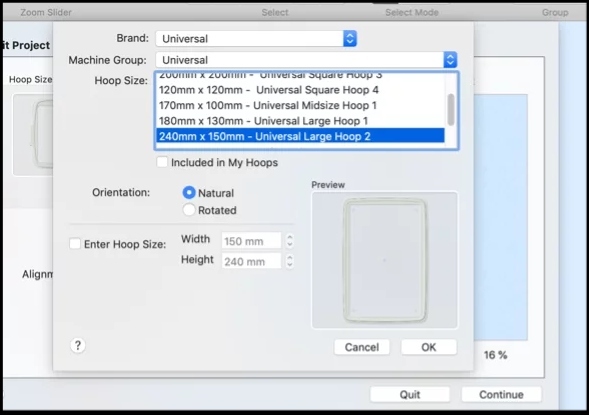Select 120mm x 120mm Universal Square Hoop 4
589x415 pixels.
click(x=300, y=90)
